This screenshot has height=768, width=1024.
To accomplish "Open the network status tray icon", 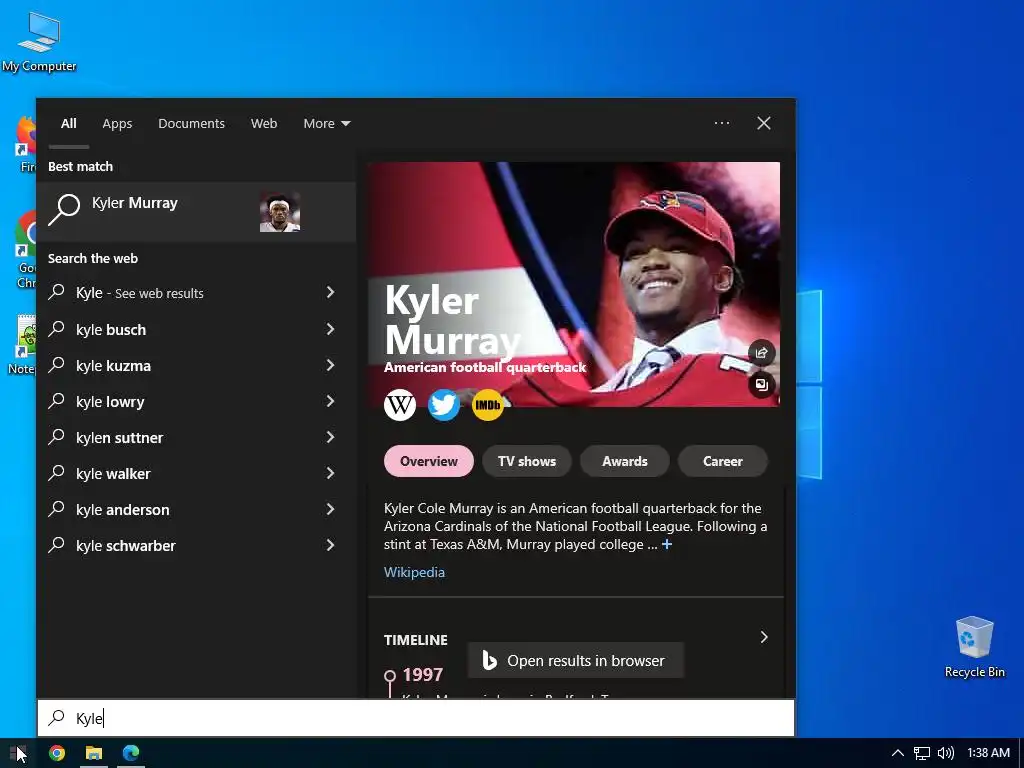I will click(x=921, y=753).
